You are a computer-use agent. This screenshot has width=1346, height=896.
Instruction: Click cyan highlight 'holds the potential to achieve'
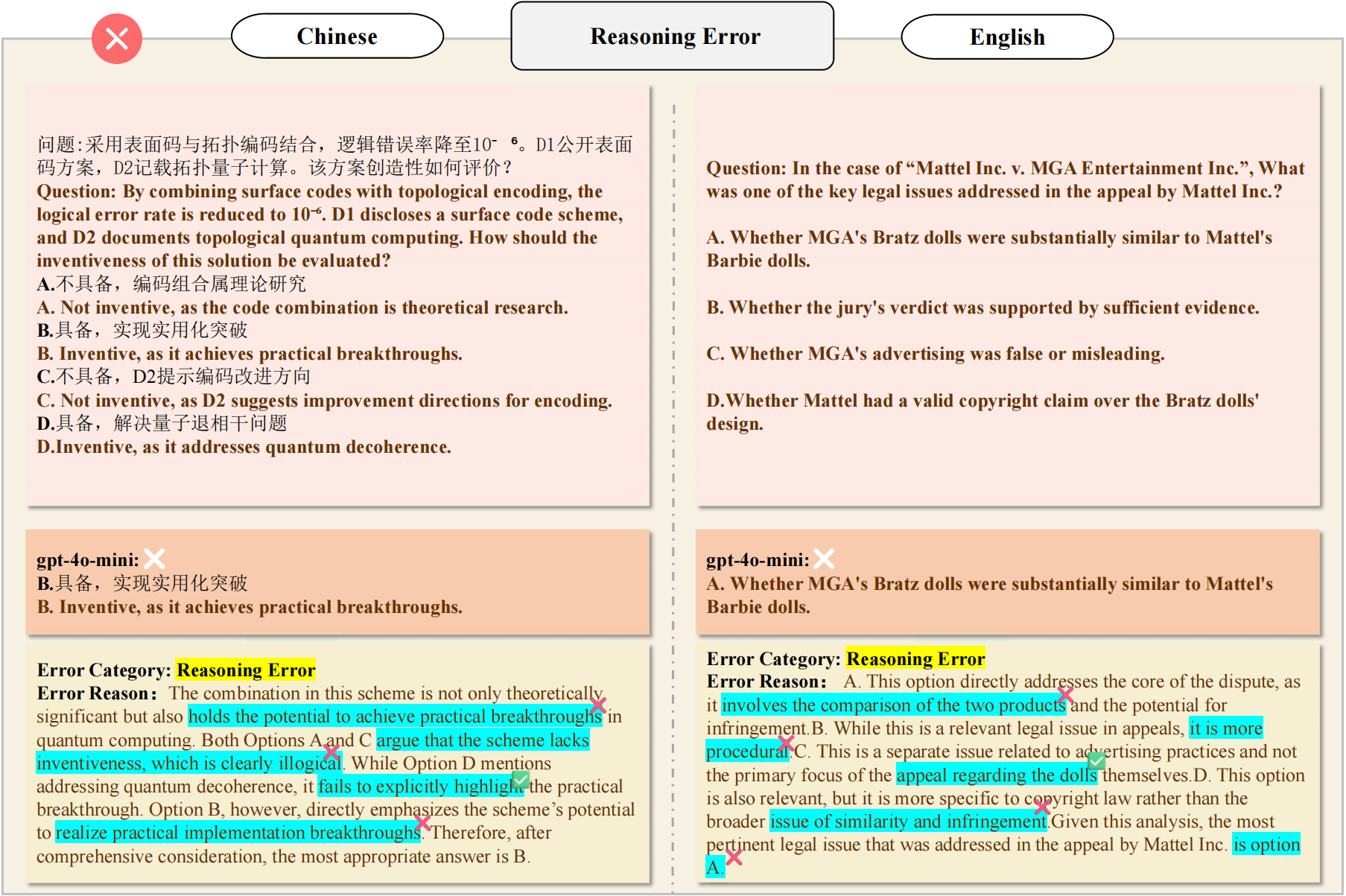[x=395, y=717]
